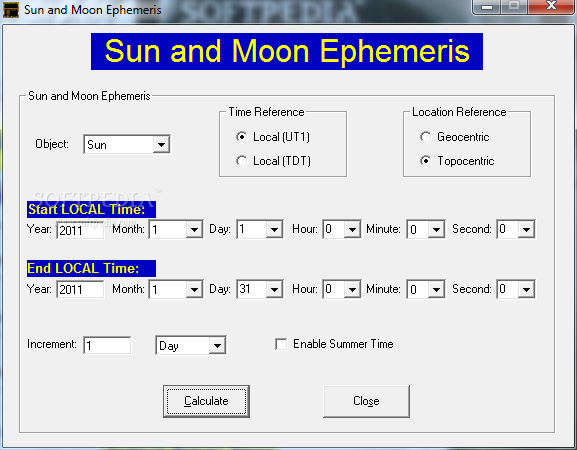Open the Object dropdown showing Sun
This screenshot has height=450, width=577.
coord(127,144)
